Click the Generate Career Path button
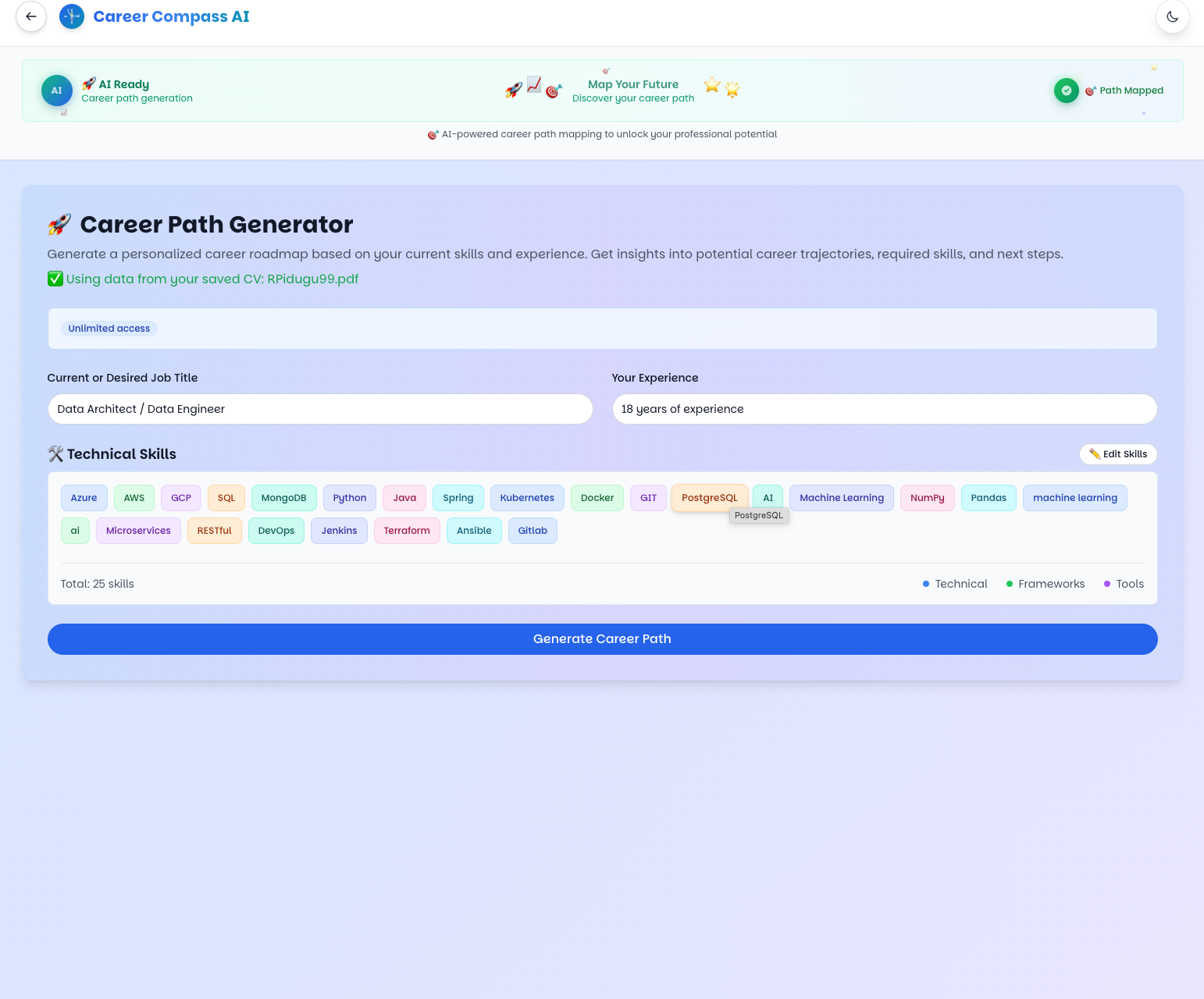The width and height of the screenshot is (1204, 999). 602,638
